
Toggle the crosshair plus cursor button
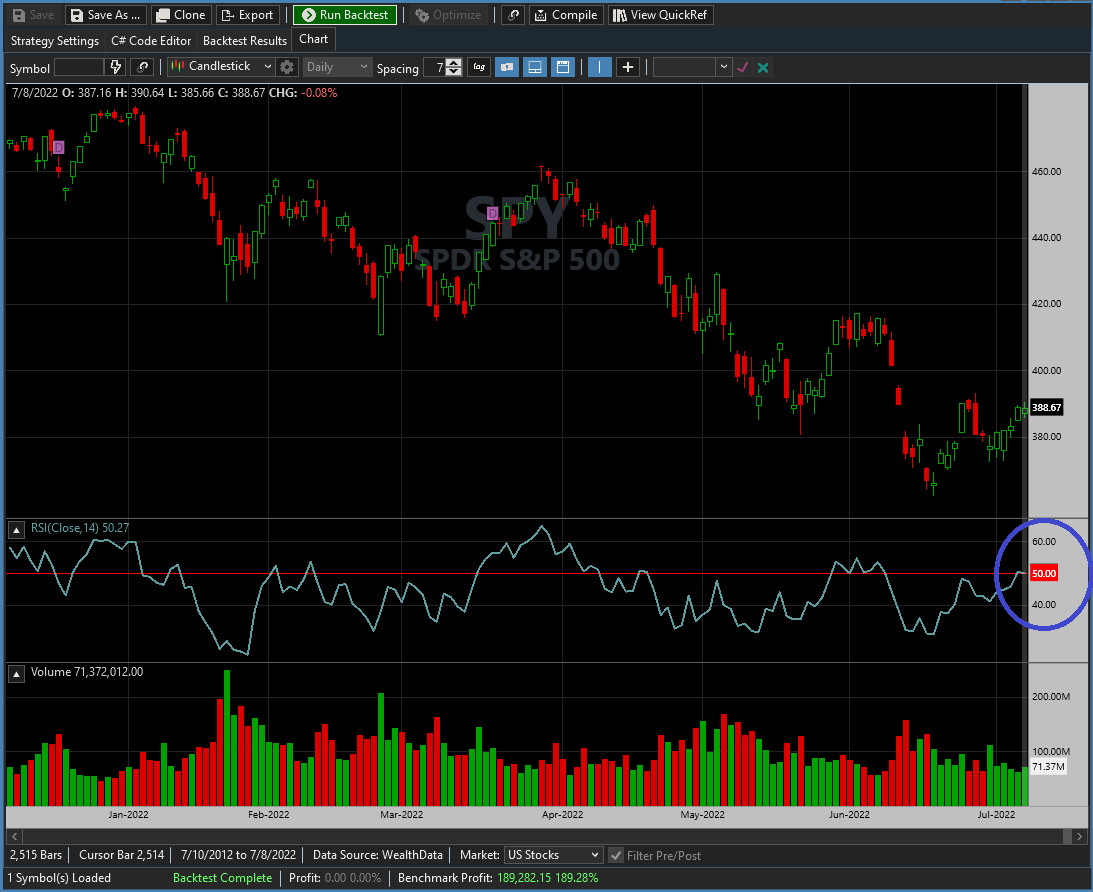pyautogui.click(x=628, y=67)
